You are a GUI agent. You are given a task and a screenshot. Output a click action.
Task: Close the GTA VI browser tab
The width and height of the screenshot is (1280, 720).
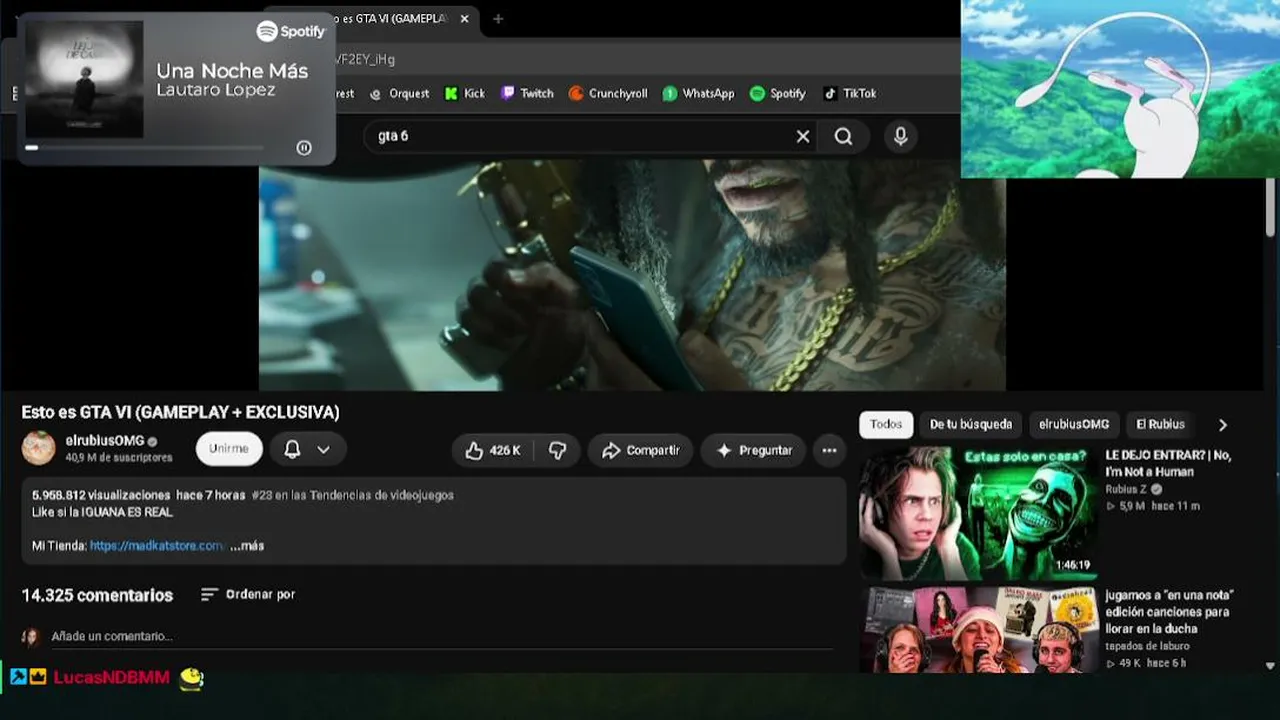pyautogui.click(x=464, y=19)
